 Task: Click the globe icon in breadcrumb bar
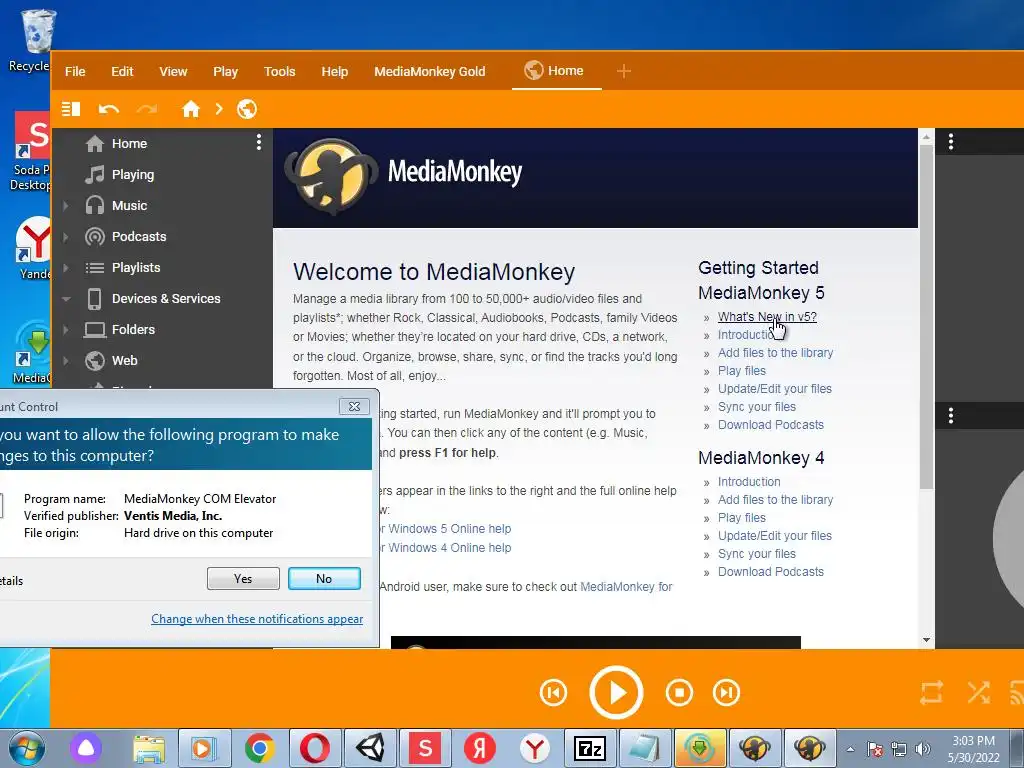247,109
